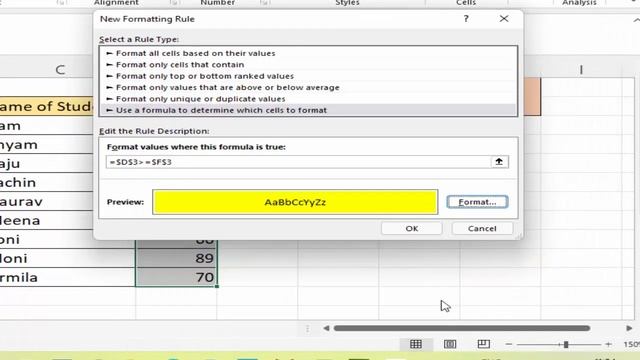Zoom out with minus button
The width and height of the screenshot is (640, 360).
point(509,344)
